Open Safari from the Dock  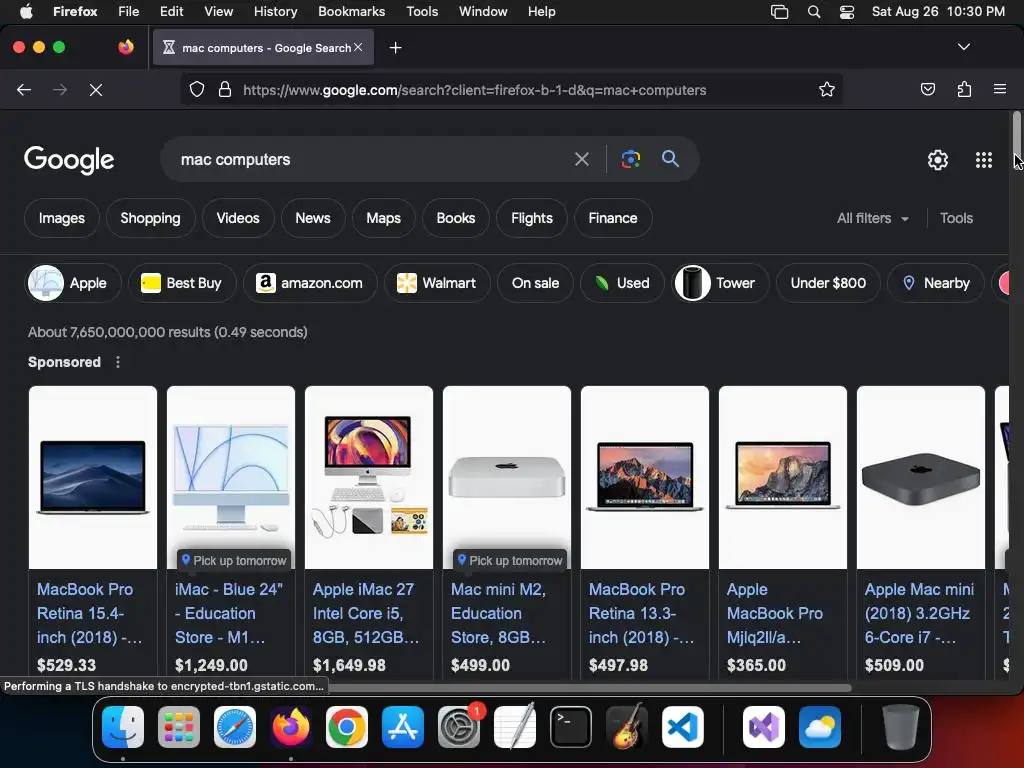pyautogui.click(x=234, y=727)
